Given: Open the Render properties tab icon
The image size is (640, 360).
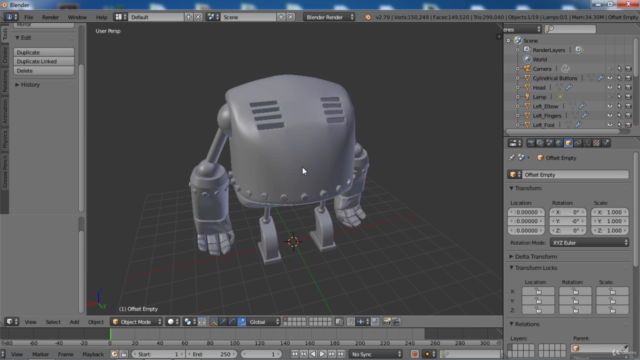Looking at the screenshot, I should 531,143.
